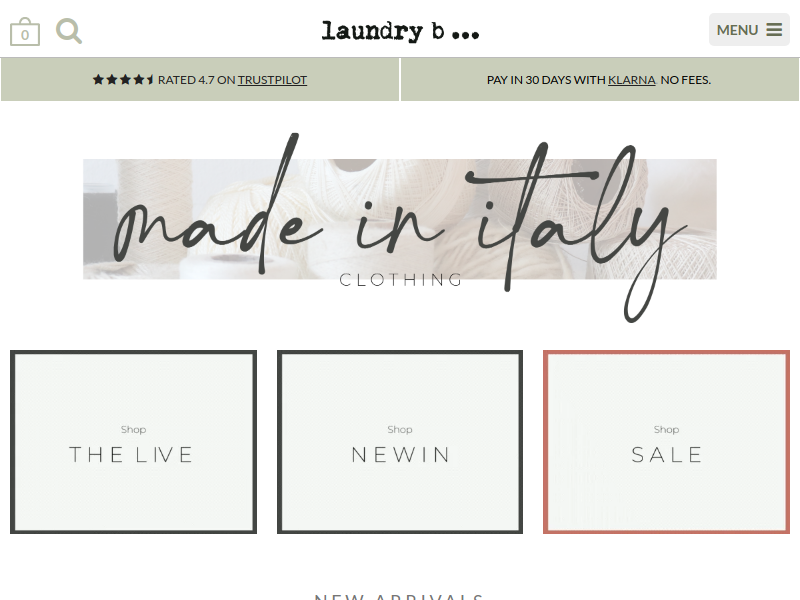Viewport: 800px width, 600px height.
Task: Click the NEW ARRIVALS heading
Action: (399, 596)
